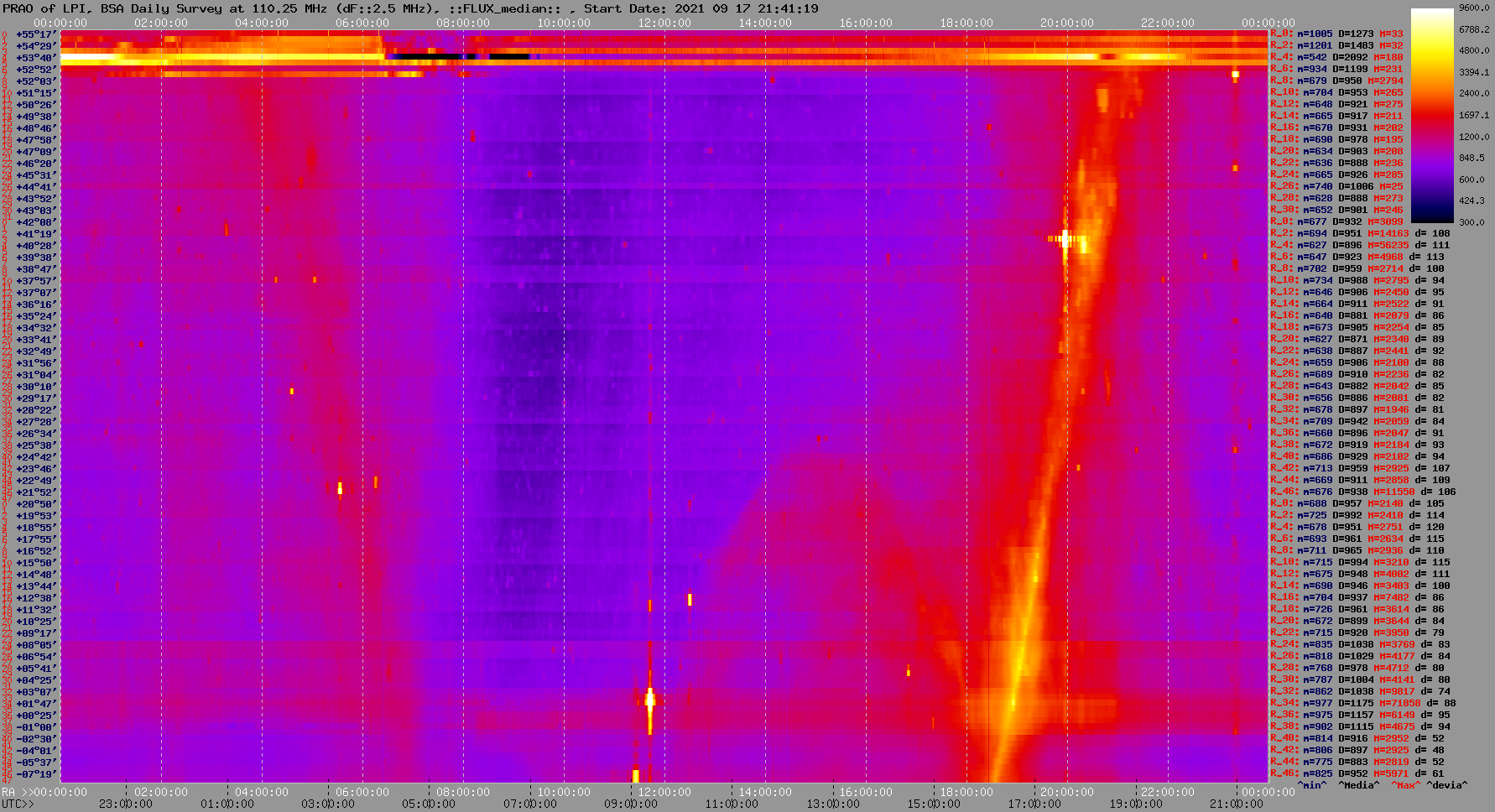Click the UTC tick label 21:00:00

(1237, 804)
